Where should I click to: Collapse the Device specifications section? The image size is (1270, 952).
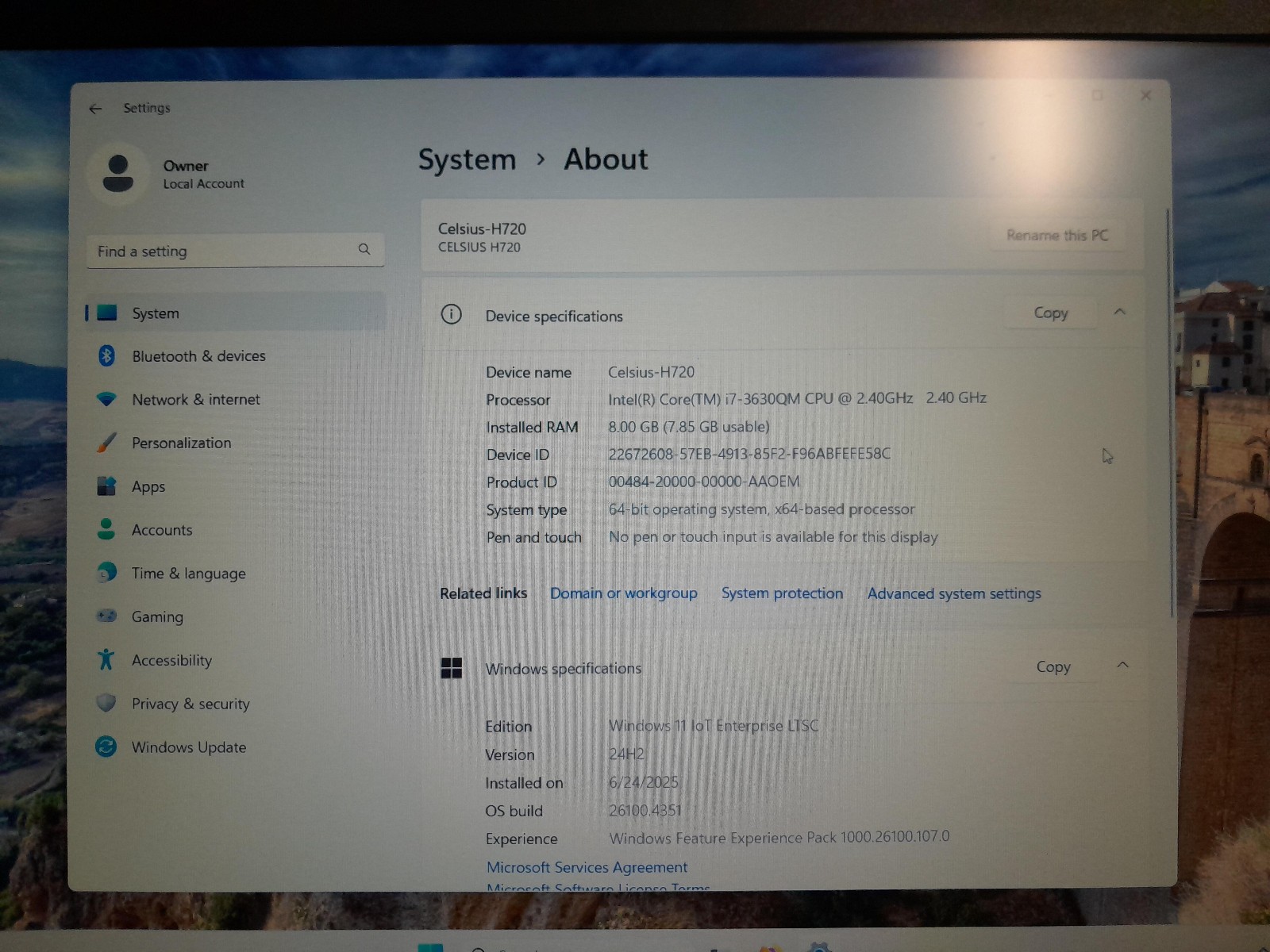[x=1120, y=312]
